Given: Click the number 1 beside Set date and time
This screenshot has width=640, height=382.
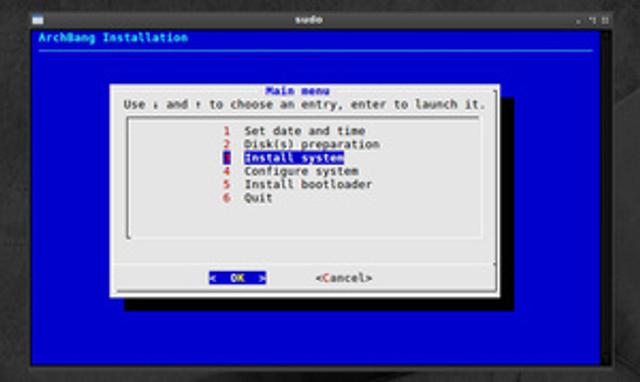Looking at the screenshot, I should click(x=227, y=131).
